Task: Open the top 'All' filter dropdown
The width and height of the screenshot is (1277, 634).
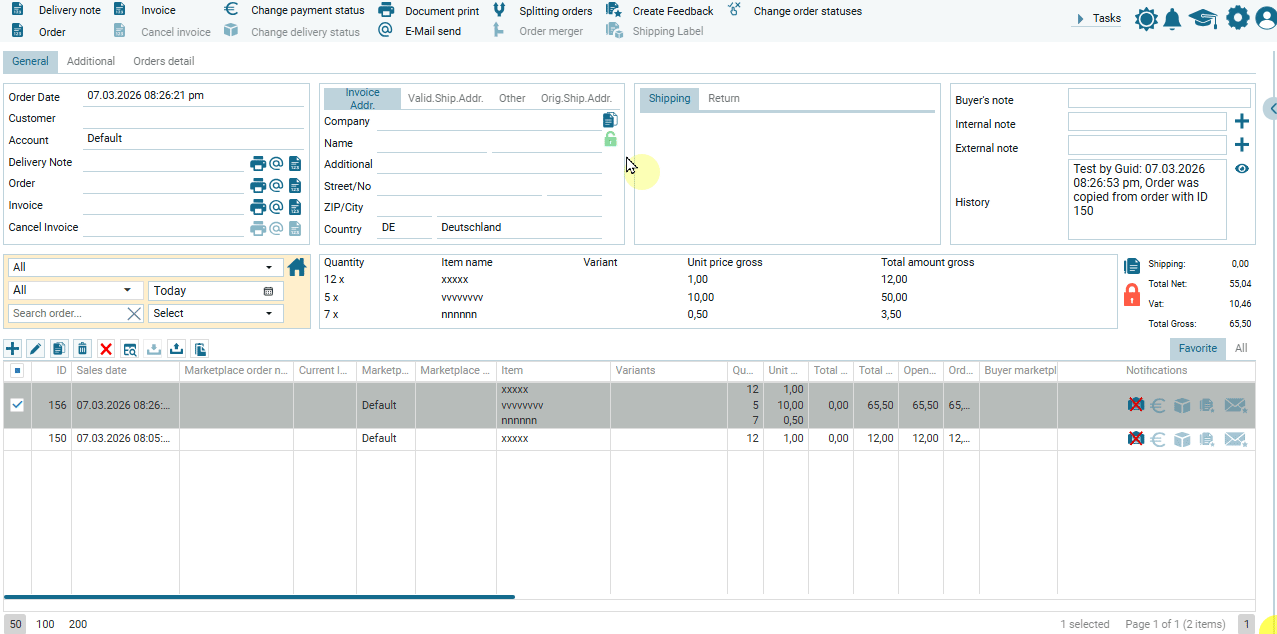Action: click(x=145, y=268)
